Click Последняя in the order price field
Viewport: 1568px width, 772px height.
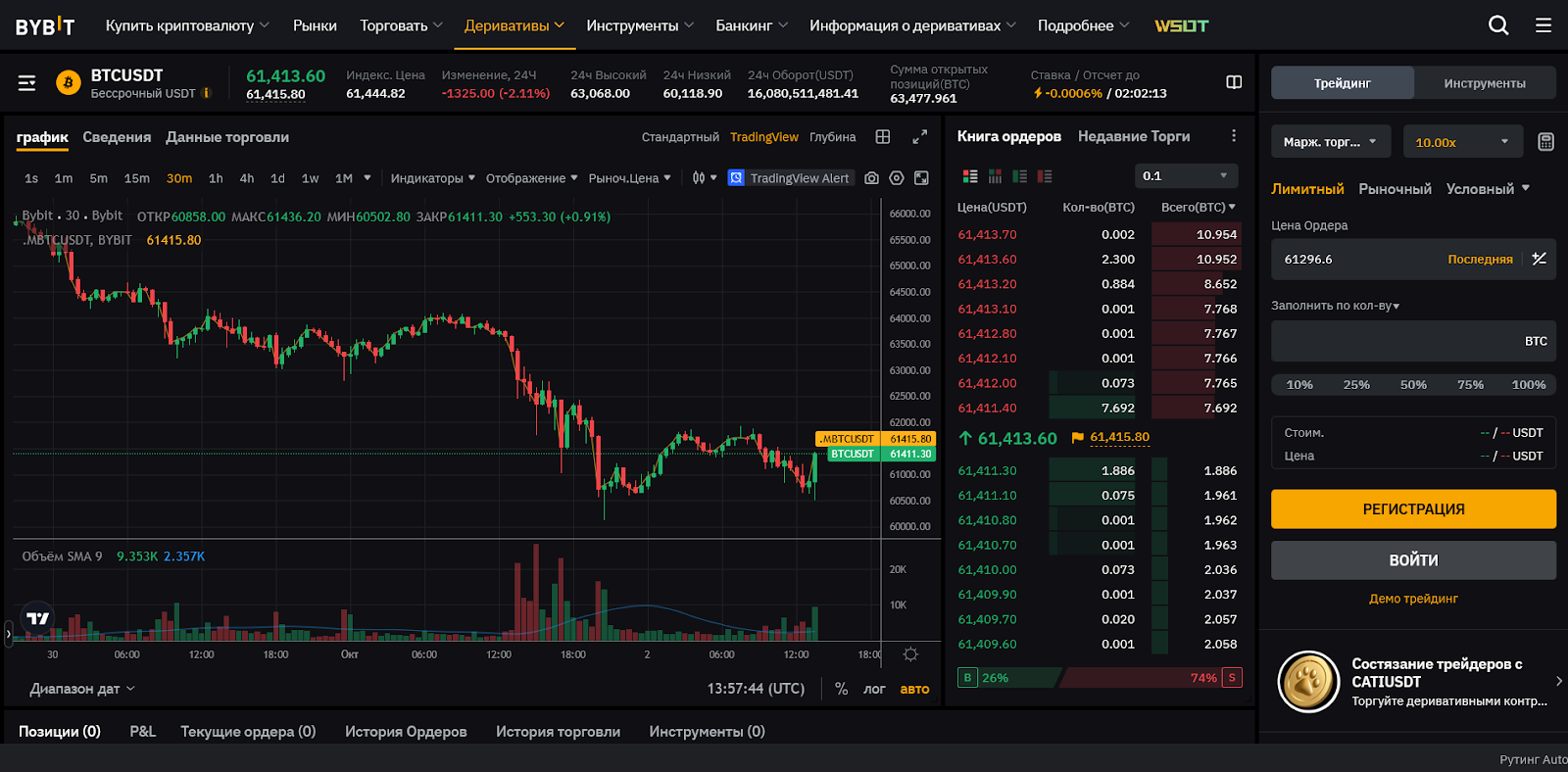[1480, 260]
